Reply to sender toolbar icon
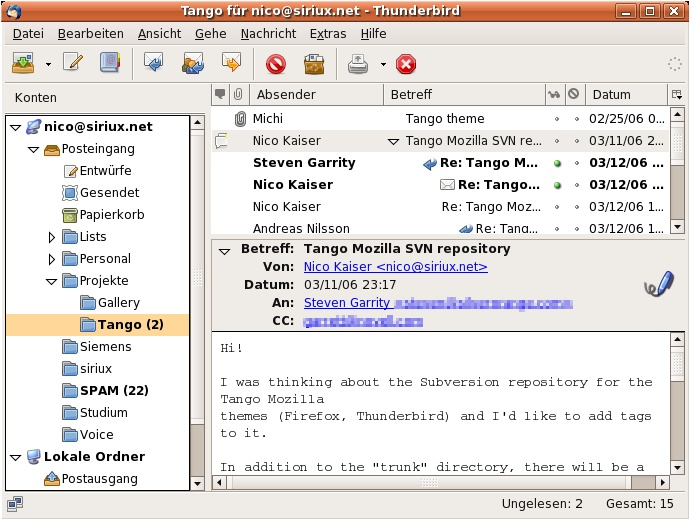 pos(154,62)
